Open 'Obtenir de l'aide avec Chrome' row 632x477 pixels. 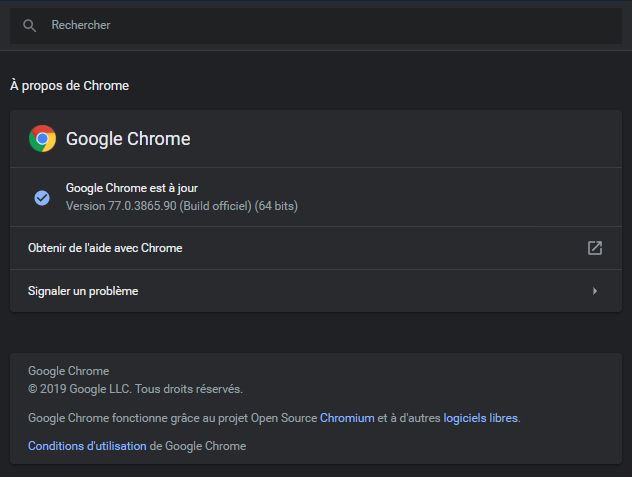coord(316,248)
